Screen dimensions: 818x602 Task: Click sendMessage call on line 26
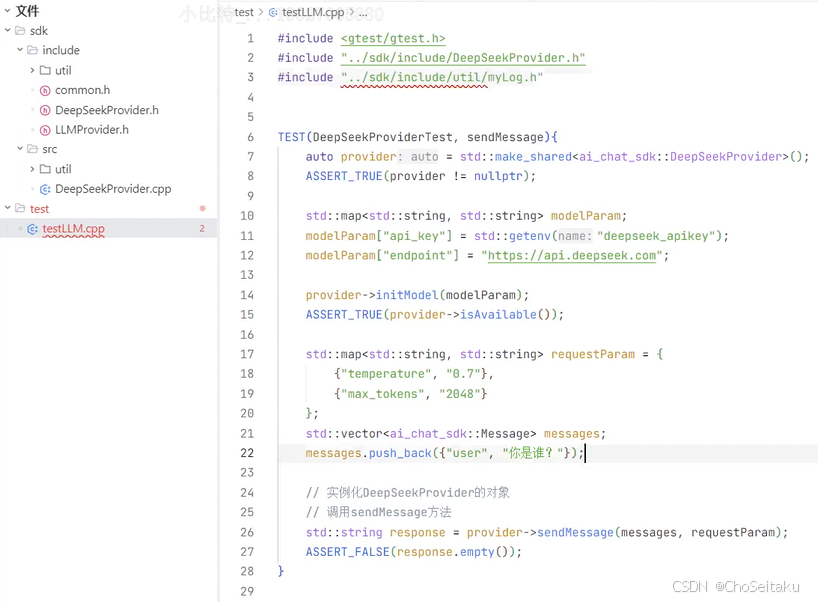pos(575,532)
